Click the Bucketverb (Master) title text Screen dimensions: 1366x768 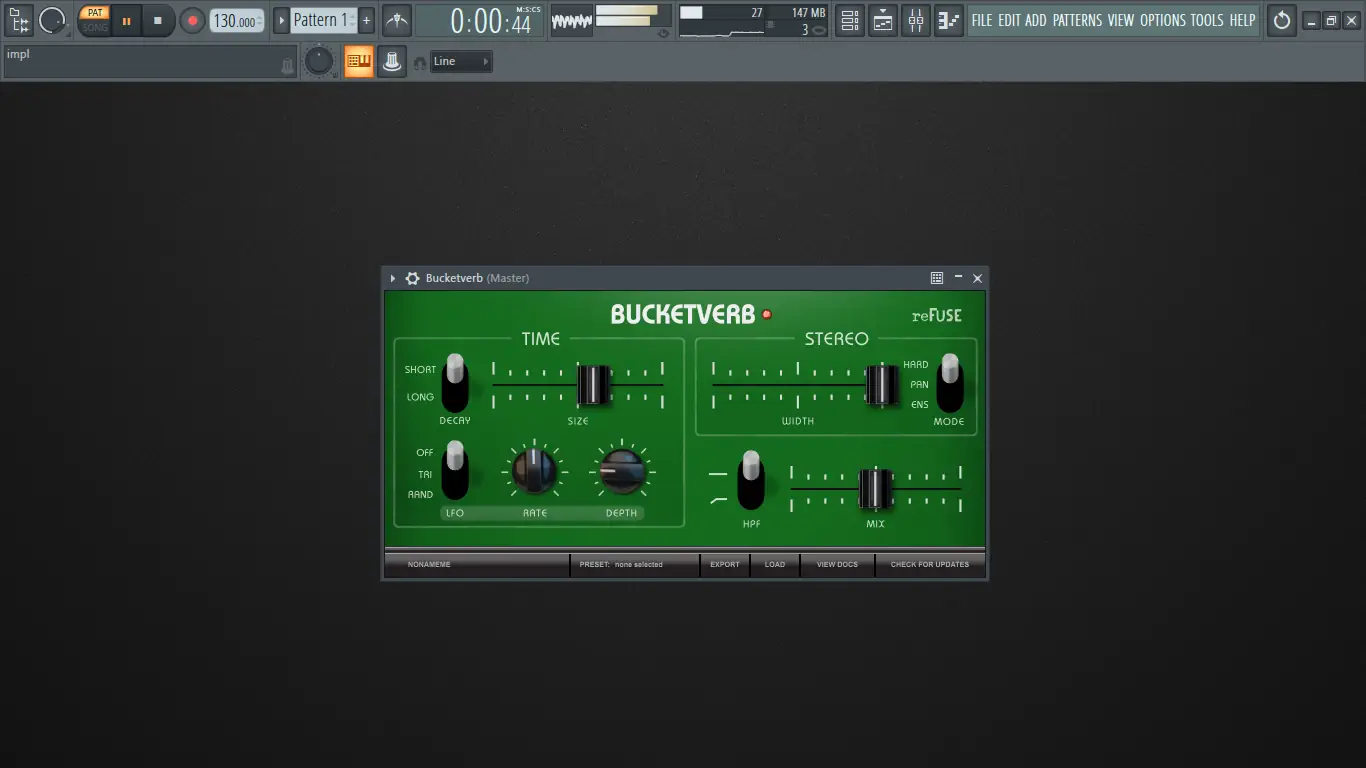[x=477, y=278]
